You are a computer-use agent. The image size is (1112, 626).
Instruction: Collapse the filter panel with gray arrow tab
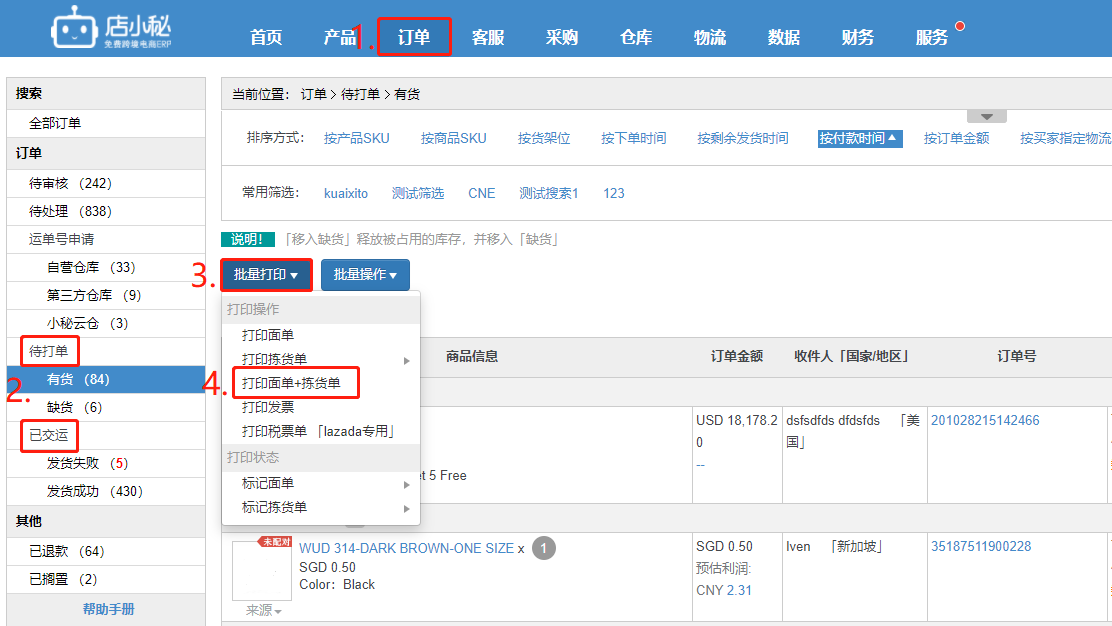986,116
